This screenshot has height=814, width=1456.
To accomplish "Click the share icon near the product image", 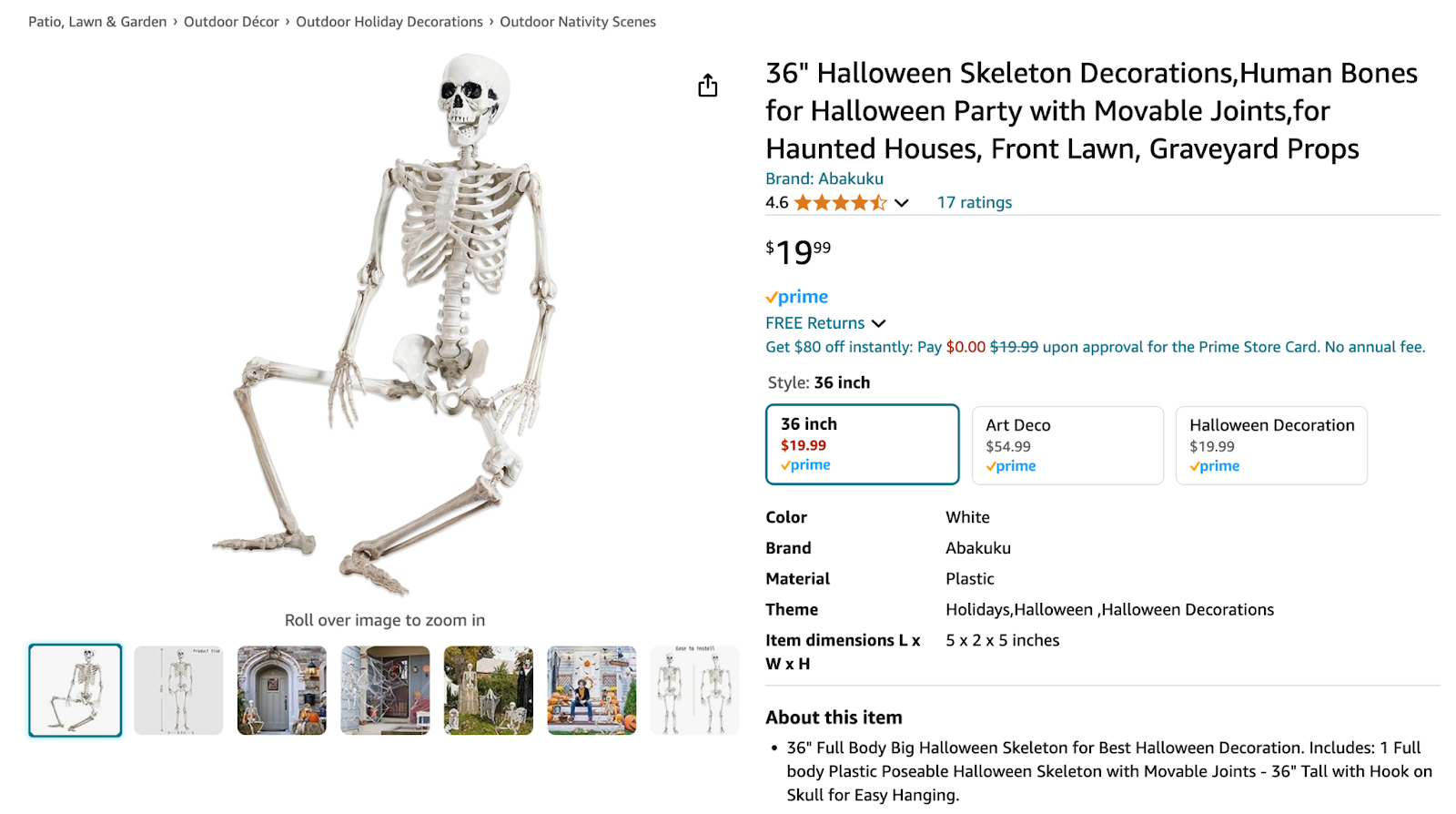I will pos(708,84).
